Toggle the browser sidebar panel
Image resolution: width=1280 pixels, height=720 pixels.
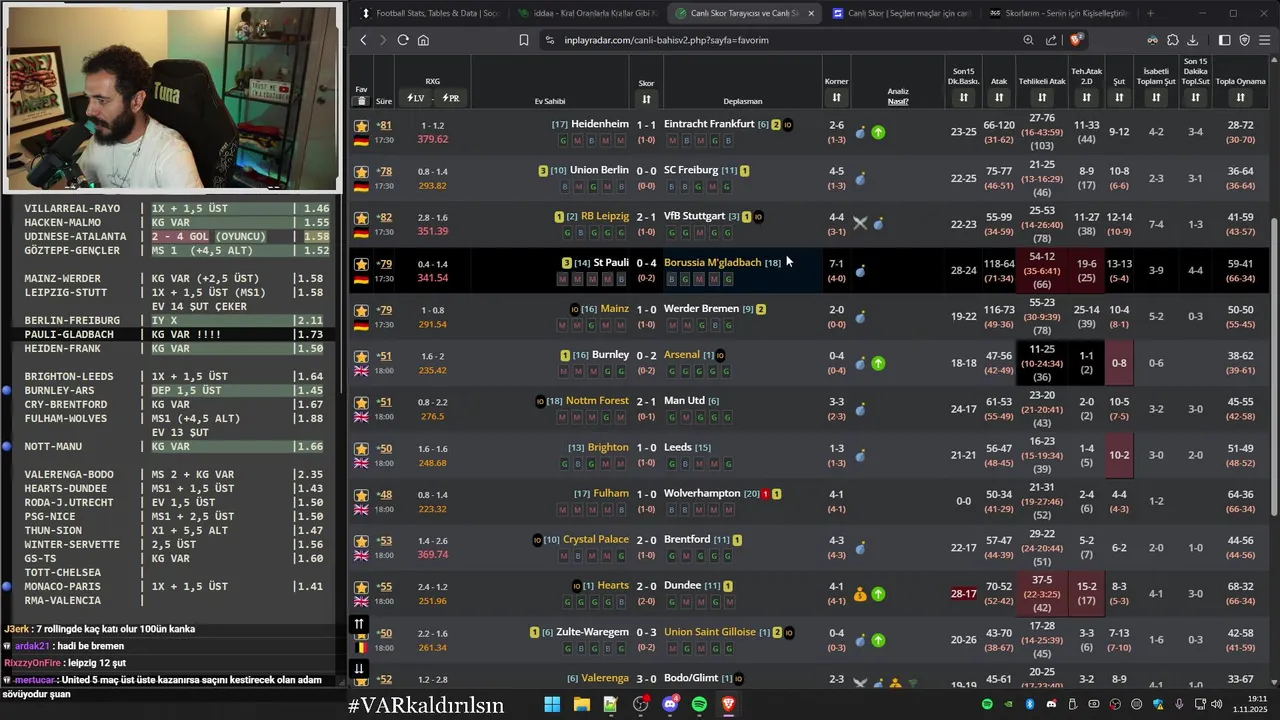coord(1224,40)
